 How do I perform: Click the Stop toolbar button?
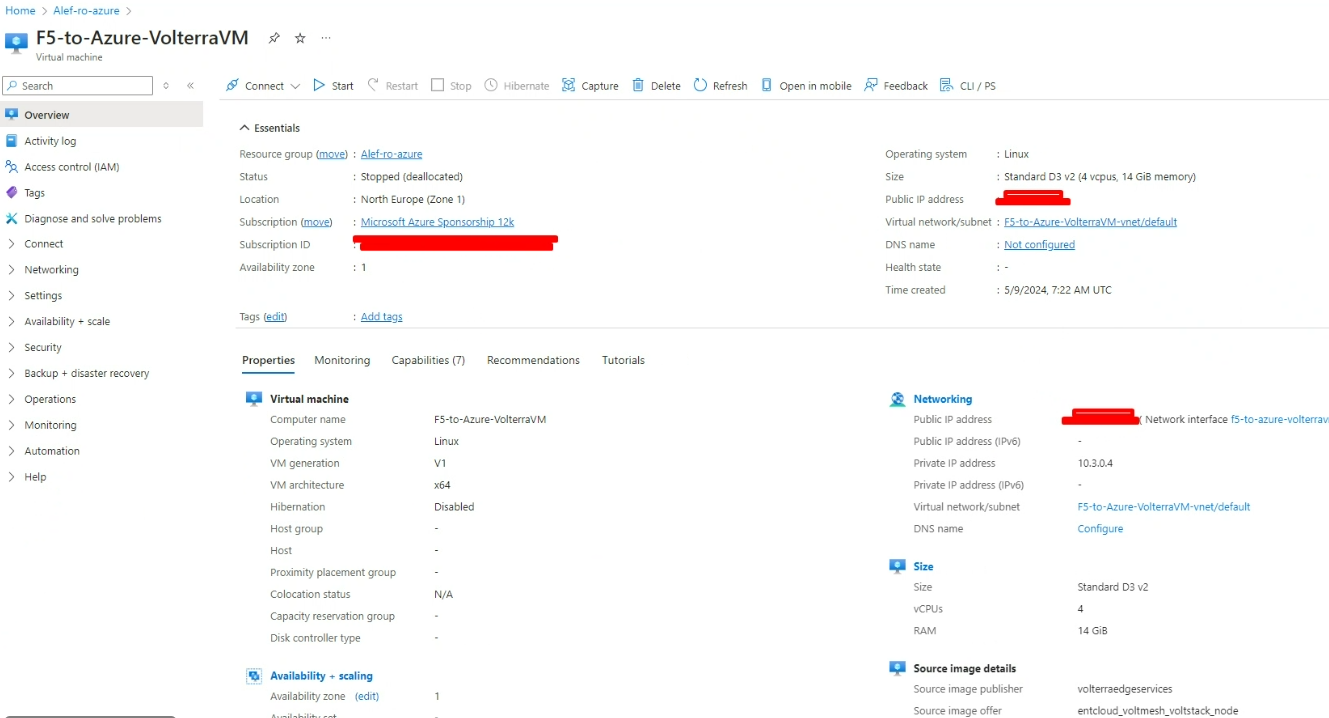[451, 86]
